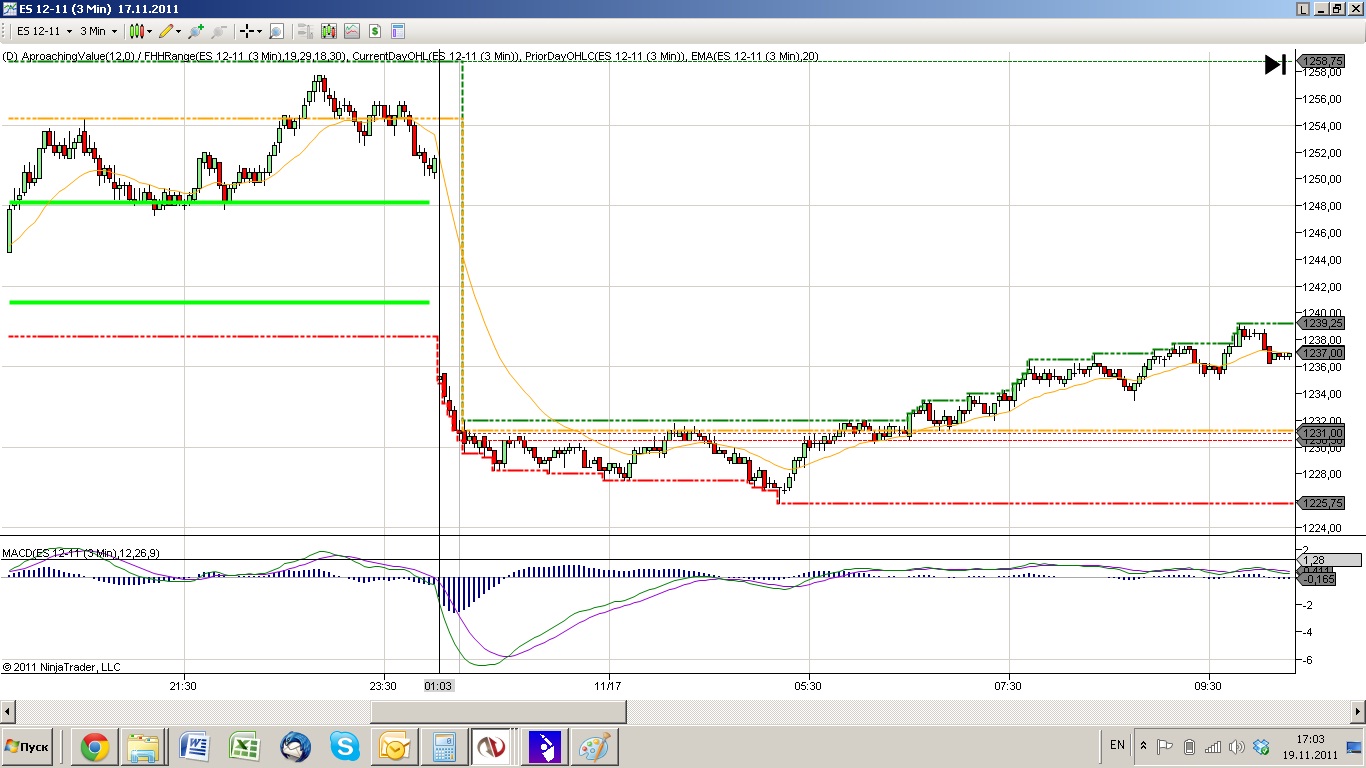Open the ES 12-11 instrument dropdown

(45, 31)
